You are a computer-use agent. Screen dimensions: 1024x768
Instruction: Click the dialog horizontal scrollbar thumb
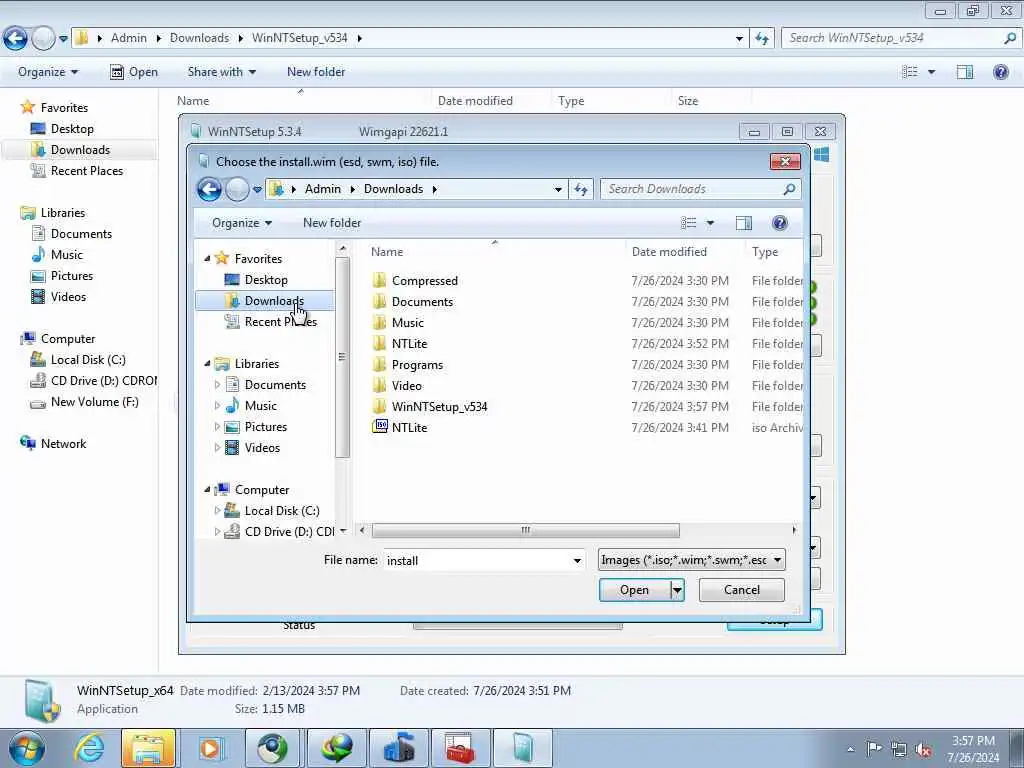pyautogui.click(x=526, y=530)
